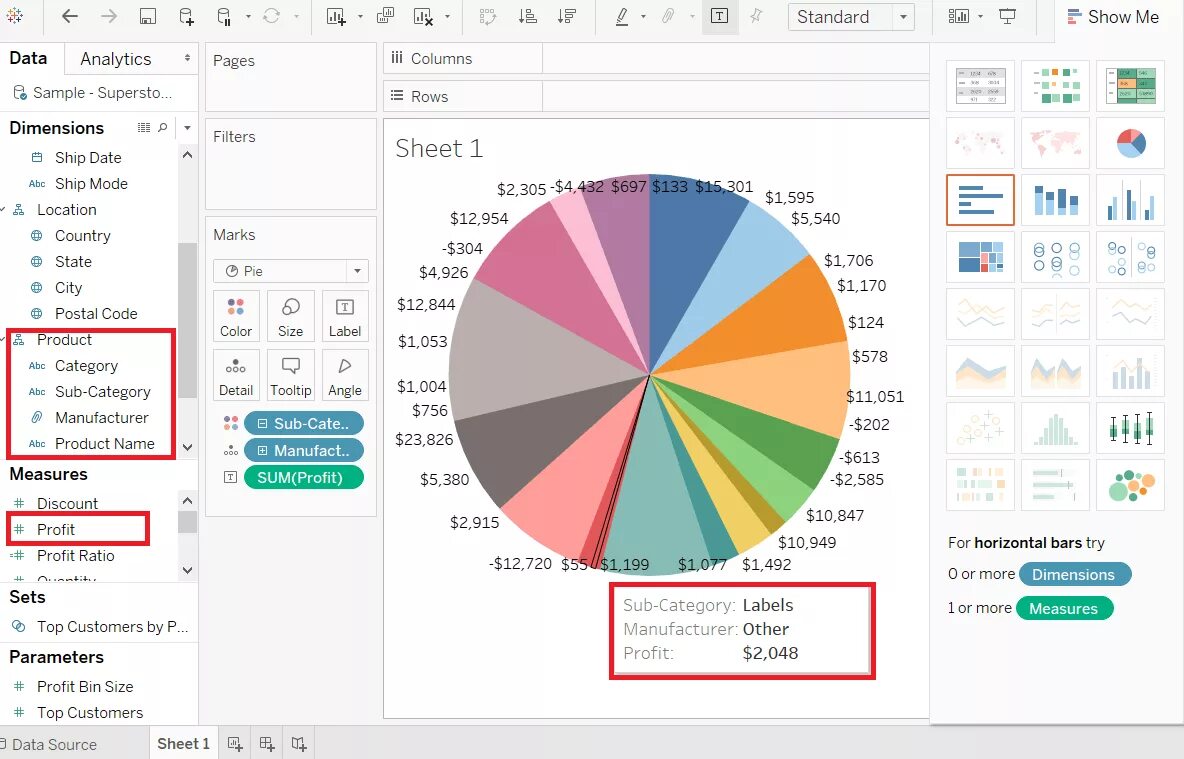This screenshot has height=759, width=1184.
Task: Select packed bubbles thumbnail in Show Me
Action: [x=1130, y=485]
